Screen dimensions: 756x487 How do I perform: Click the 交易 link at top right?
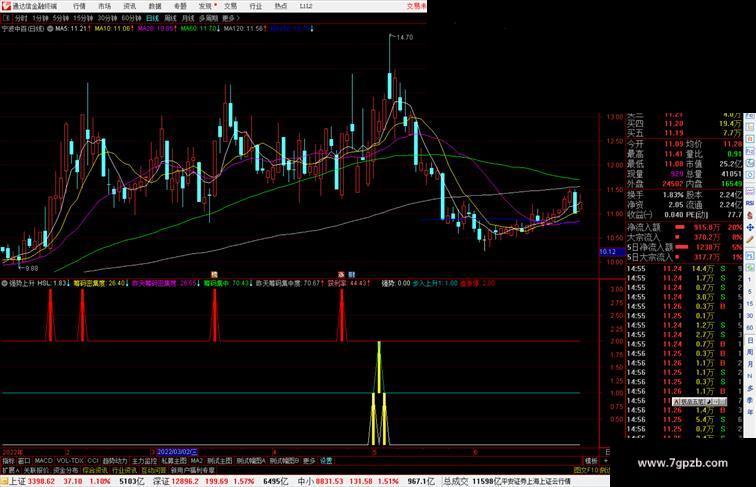click(x=416, y=6)
